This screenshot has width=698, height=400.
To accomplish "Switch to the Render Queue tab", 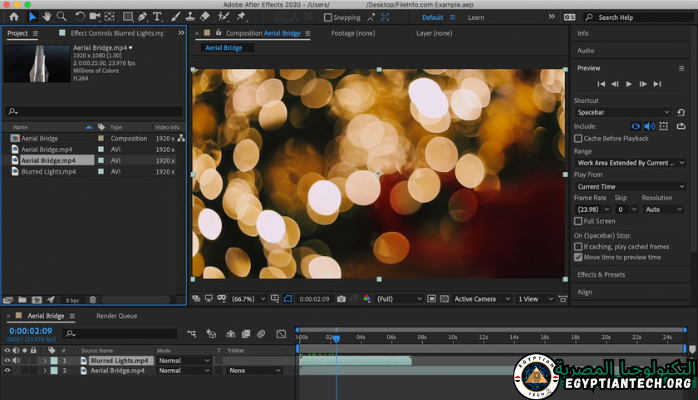I will tap(116, 315).
